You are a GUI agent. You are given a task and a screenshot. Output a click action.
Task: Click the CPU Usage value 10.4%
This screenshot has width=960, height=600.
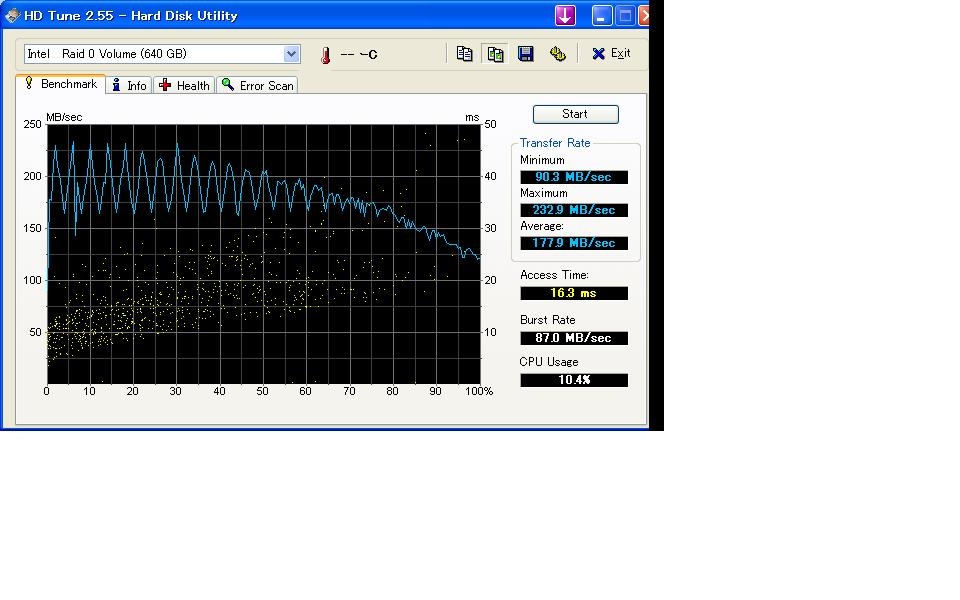574,380
